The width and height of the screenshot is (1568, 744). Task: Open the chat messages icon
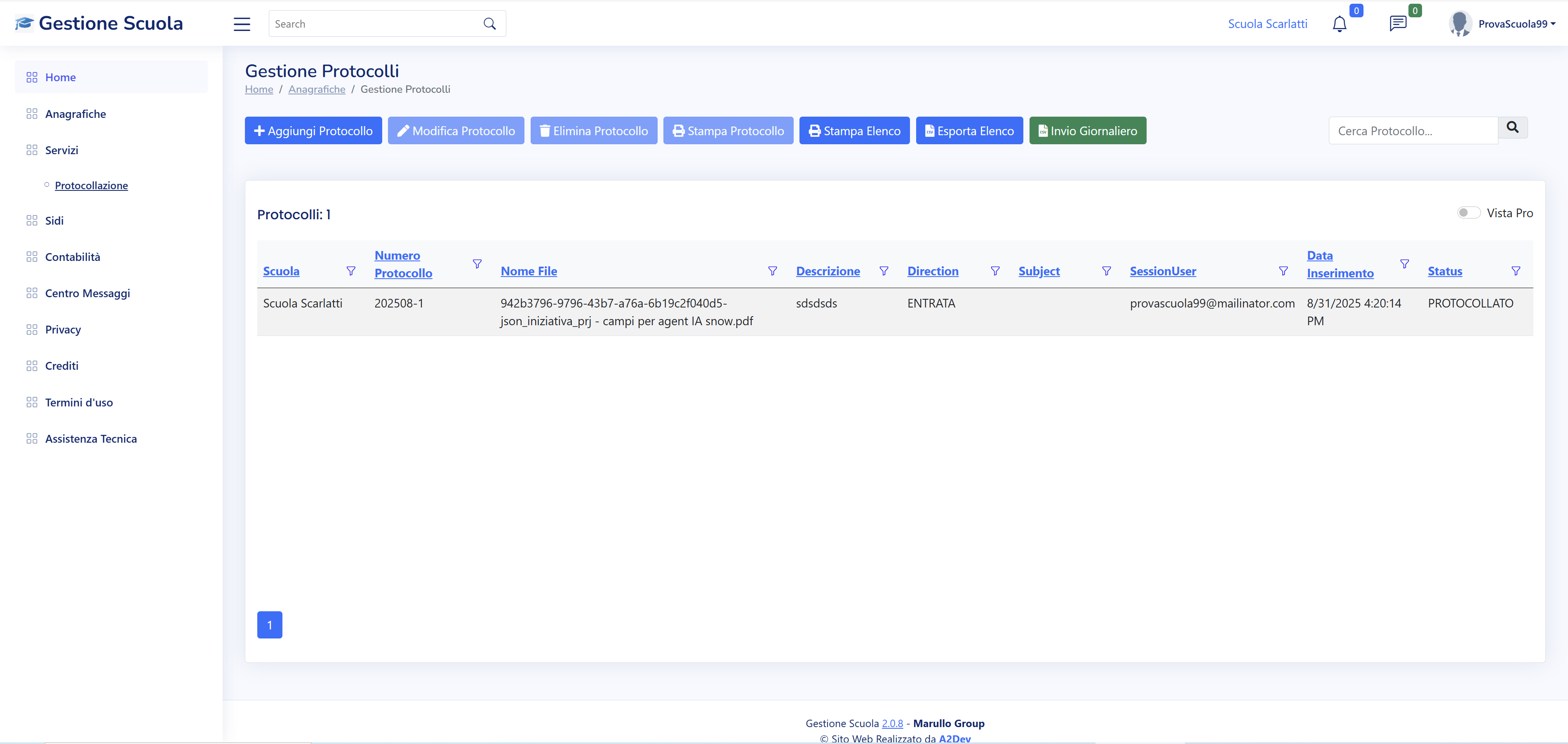pyautogui.click(x=1398, y=24)
